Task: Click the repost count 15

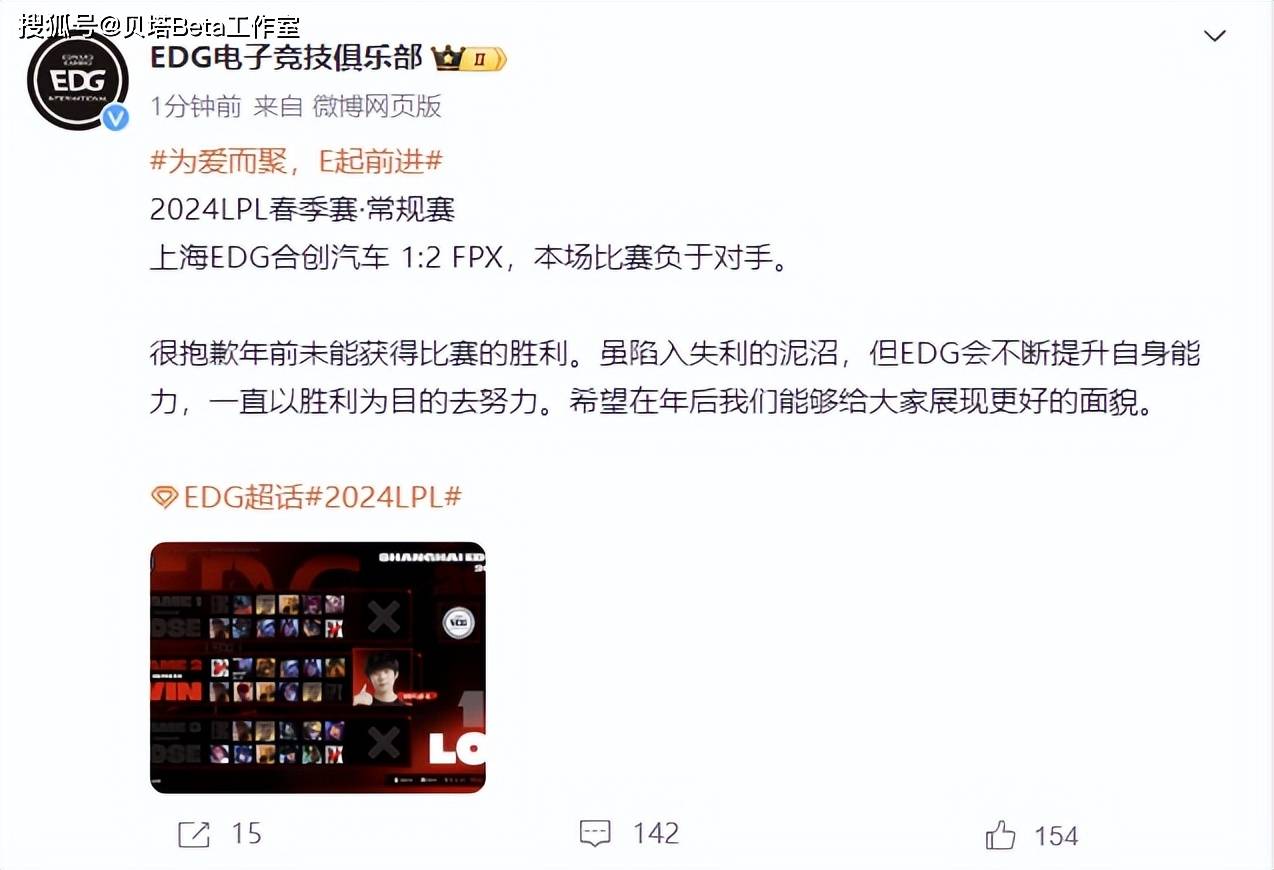Action: (x=246, y=834)
